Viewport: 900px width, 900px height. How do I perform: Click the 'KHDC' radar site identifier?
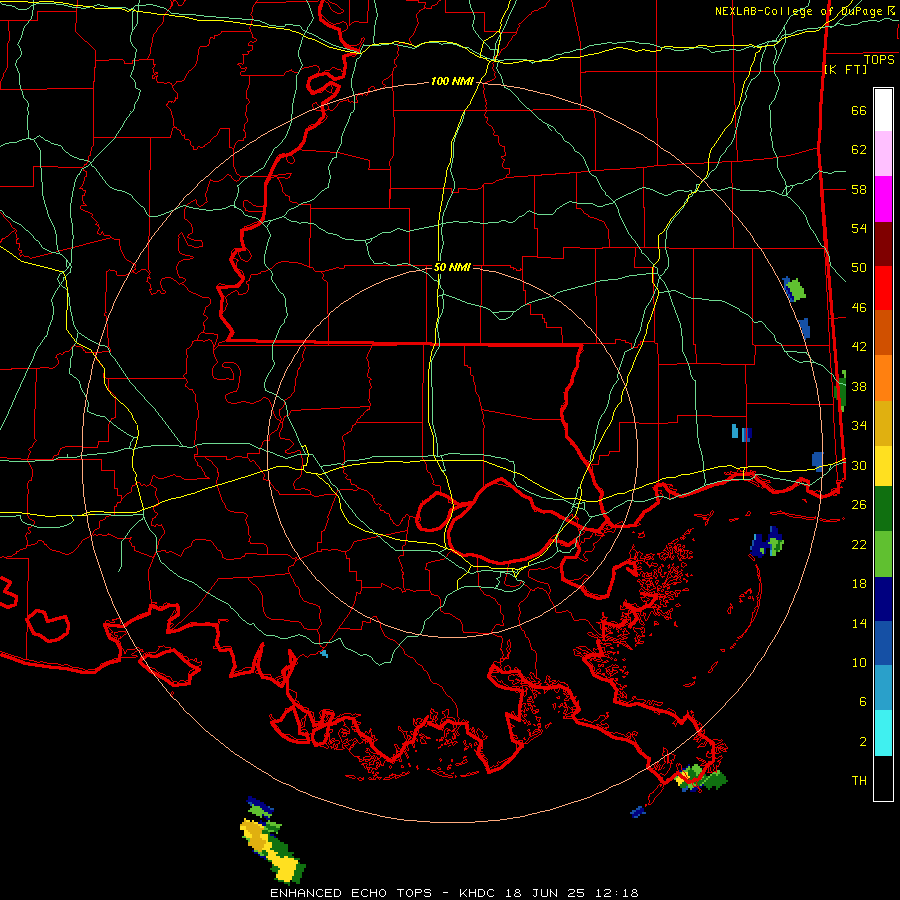[x=479, y=893]
